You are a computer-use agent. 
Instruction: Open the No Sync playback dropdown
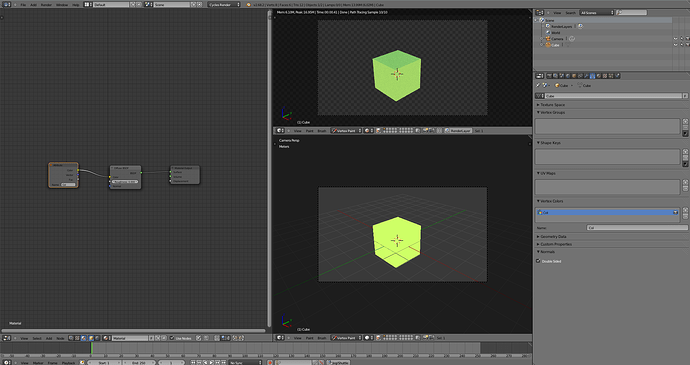click(x=245, y=362)
